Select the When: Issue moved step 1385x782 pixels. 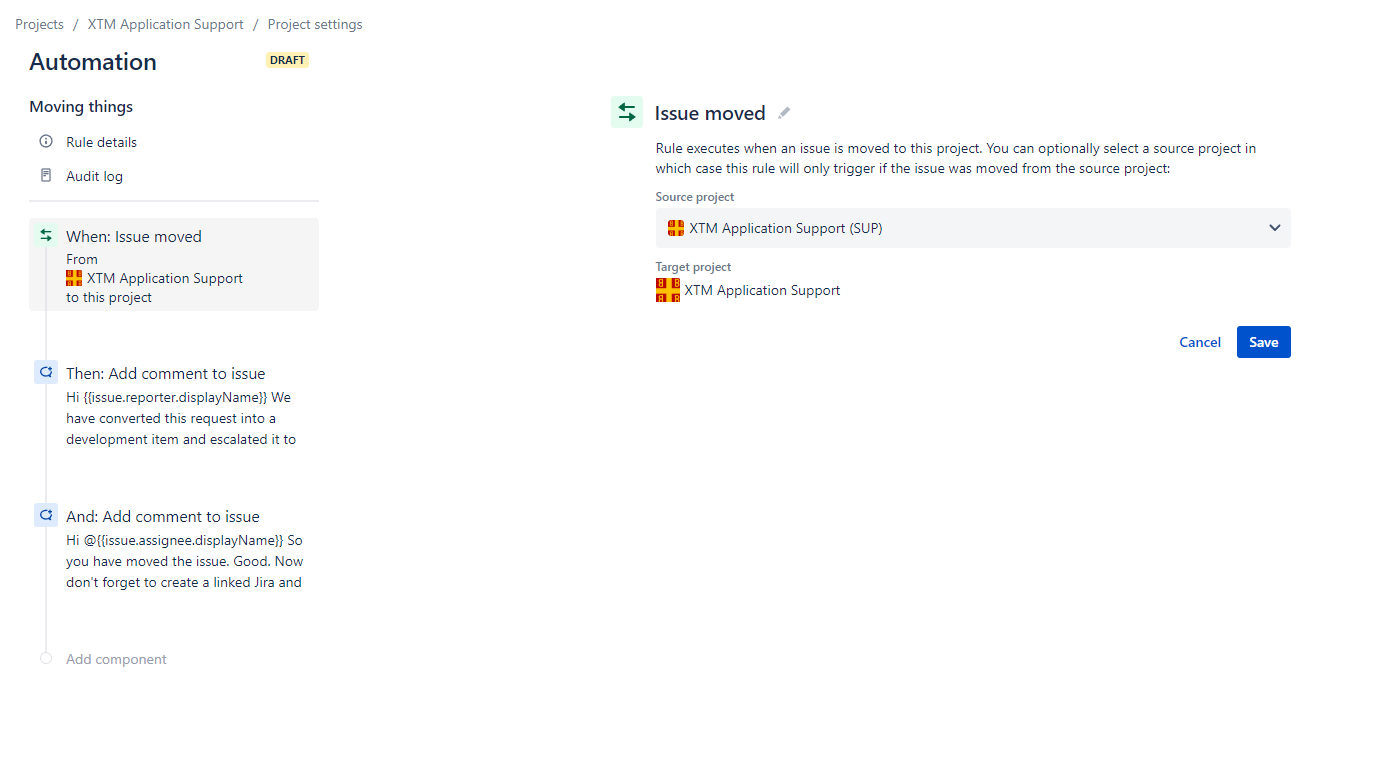[174, 264]
